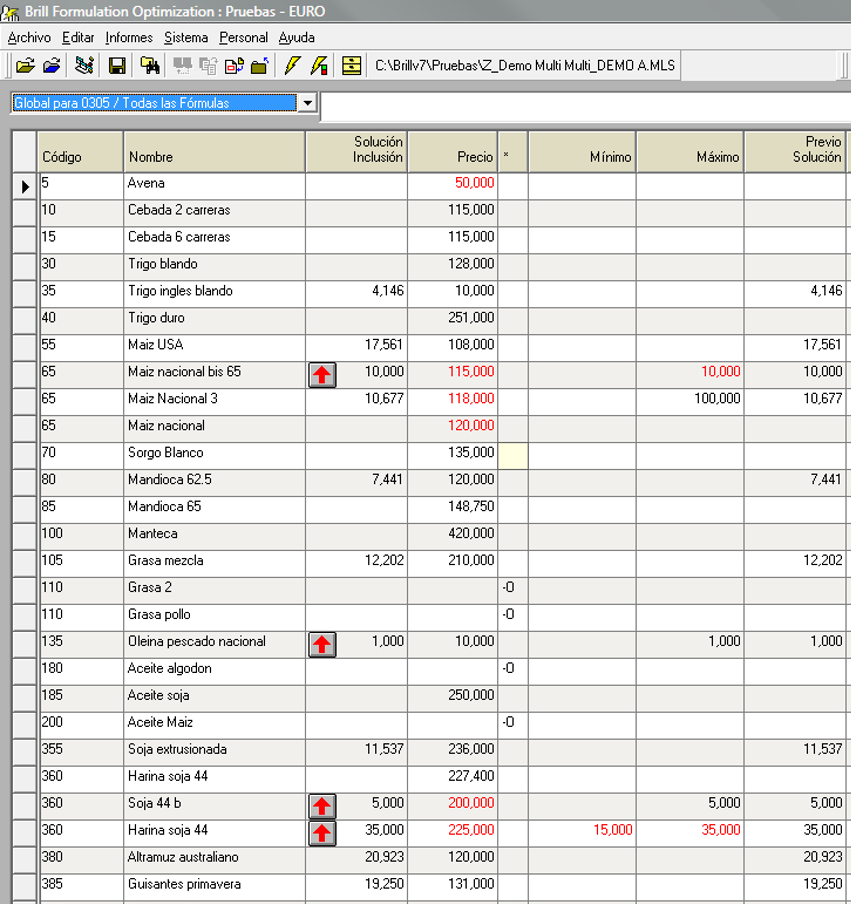Open the Editar menu
The width and height of the screenshot is (851, 904).
pyautogui.click(x=78, y=37)
